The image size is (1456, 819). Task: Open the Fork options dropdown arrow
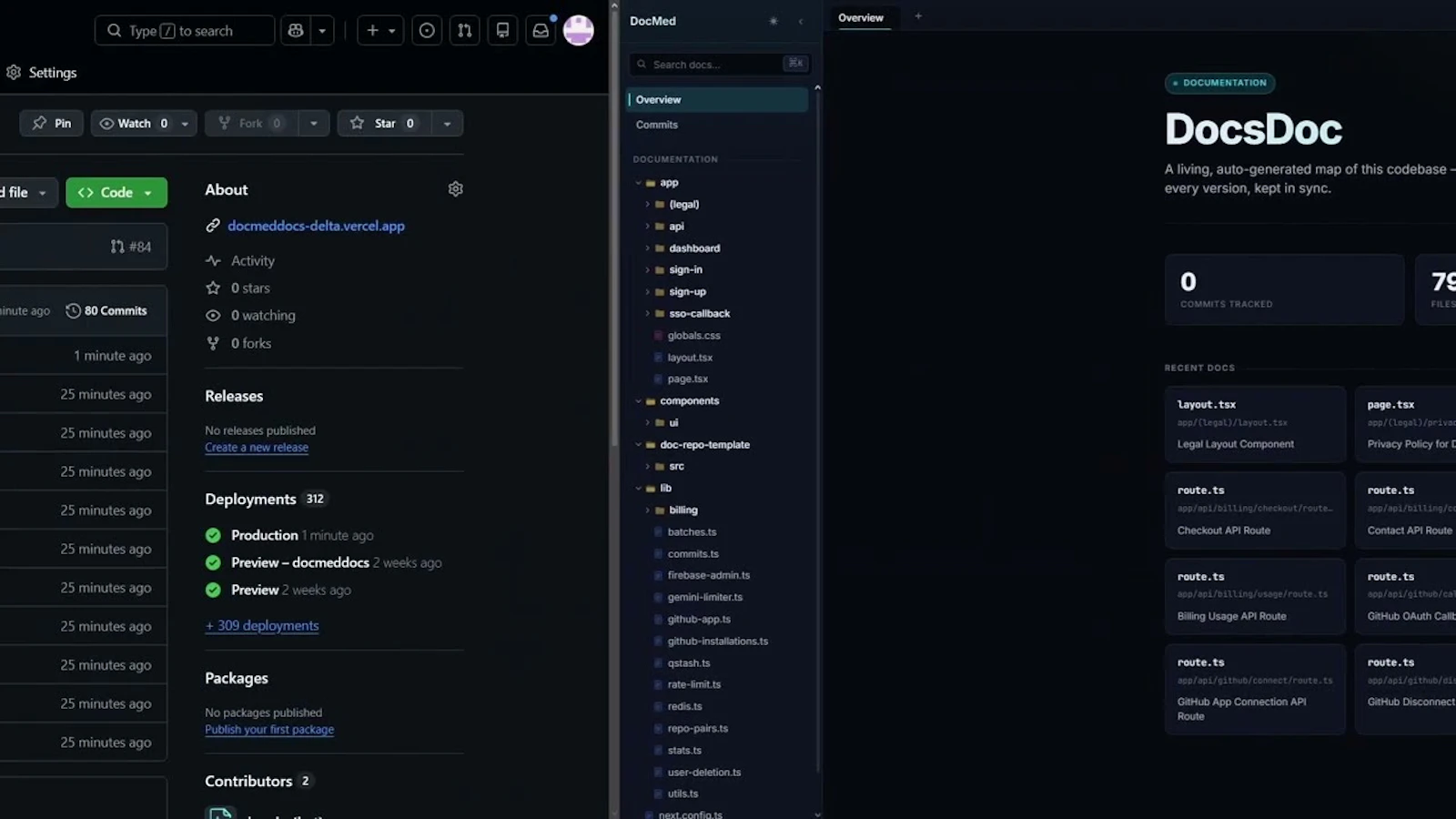click(x=314, y=124)
